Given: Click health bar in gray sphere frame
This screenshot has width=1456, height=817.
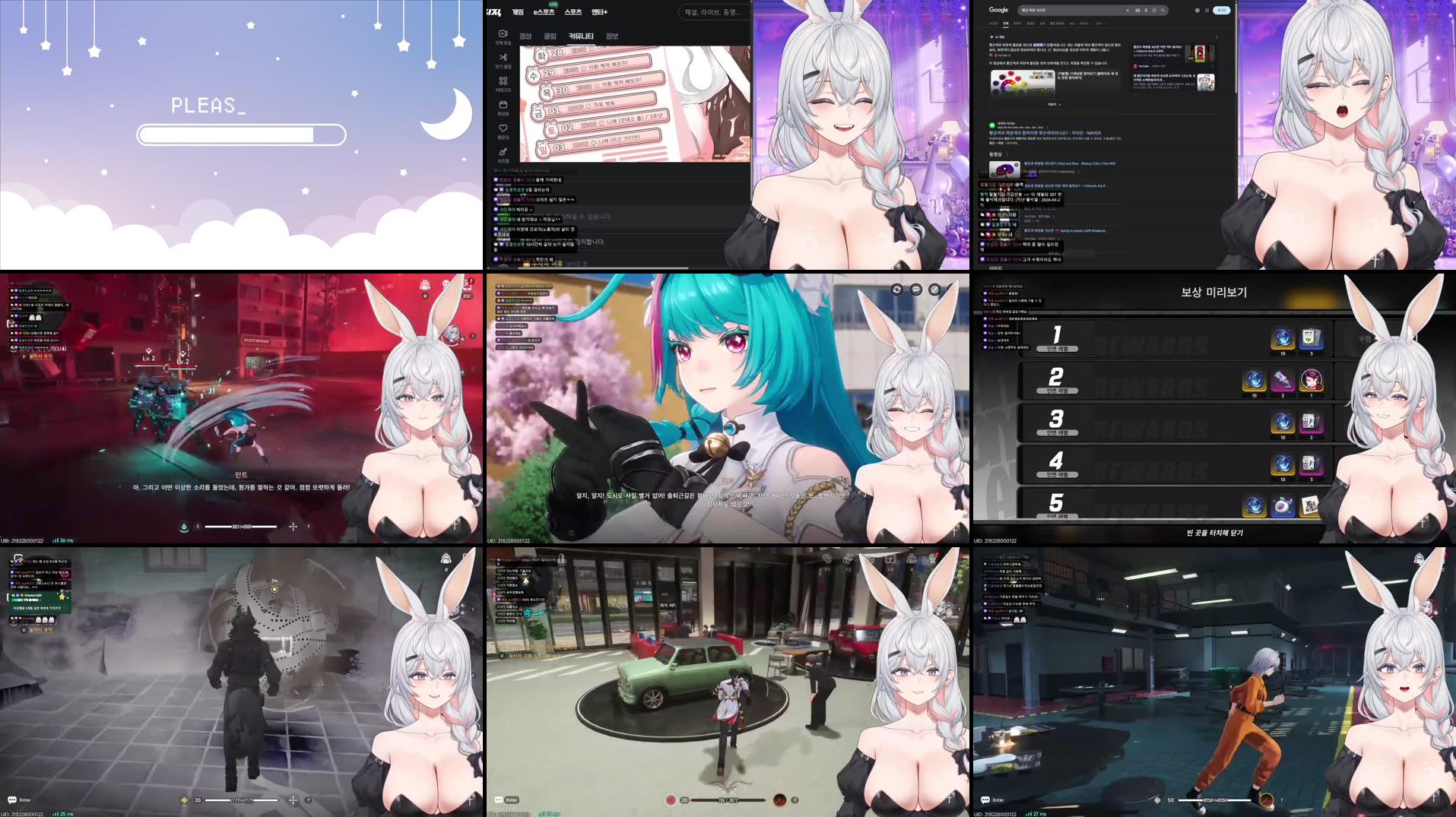Looking at the screenshot, I should [x=243, y=800].
